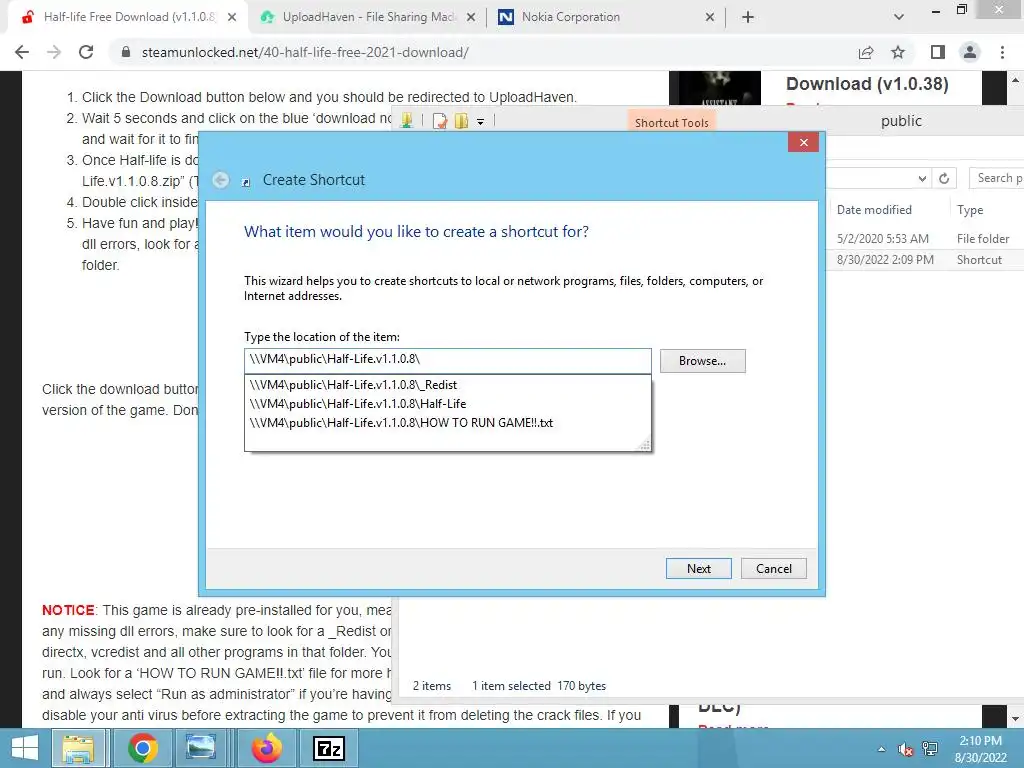Image resolution: width=1024 pixels, height=768 pixels.
Task: Click the wizard back arrow
Action: point(221,180)
